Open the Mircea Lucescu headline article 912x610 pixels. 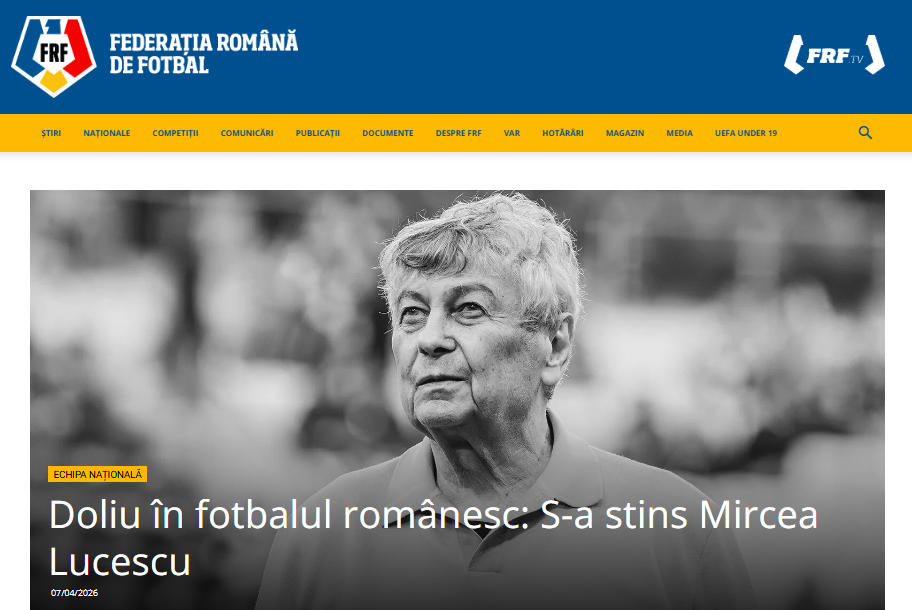433,538
